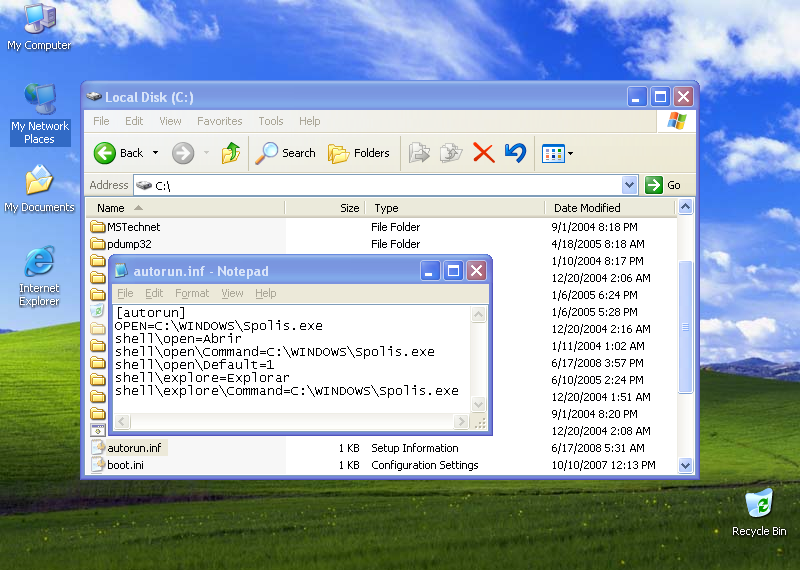
Task: Click the red Delete icon
Action: tap(483, 153)
